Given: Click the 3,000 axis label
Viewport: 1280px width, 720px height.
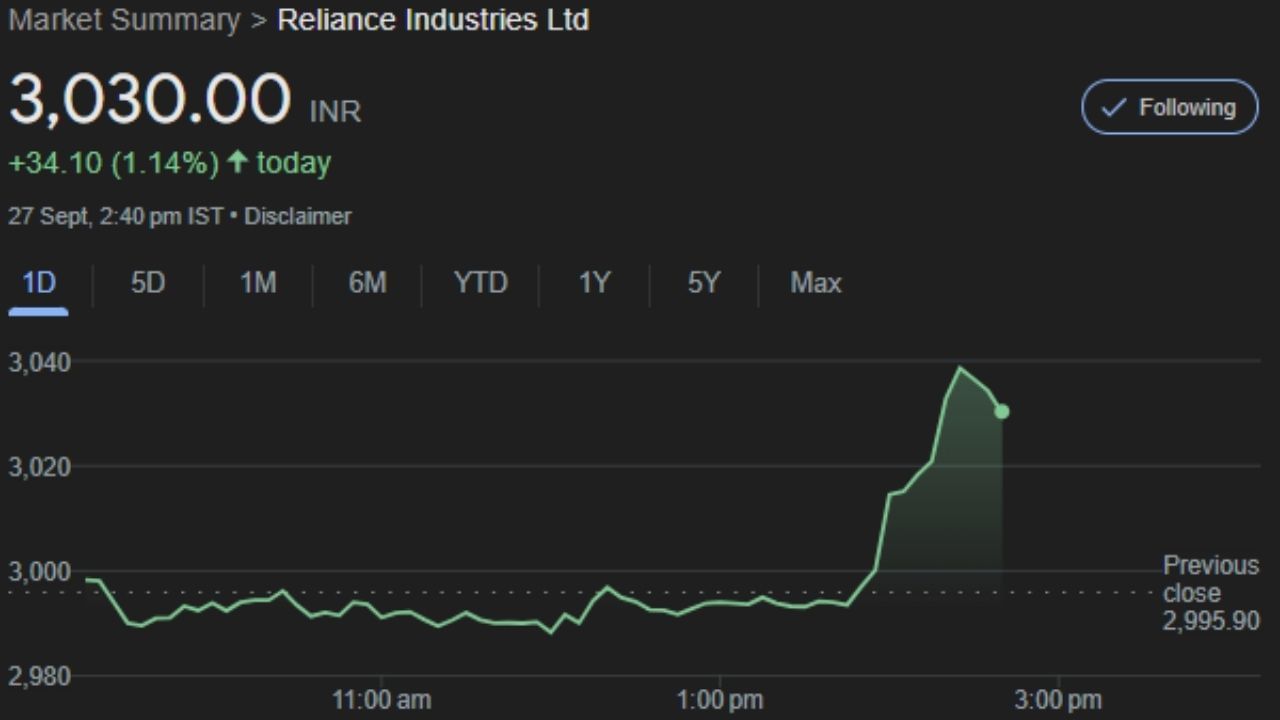Looking at the screenshot, I should [x=40, y=572].
